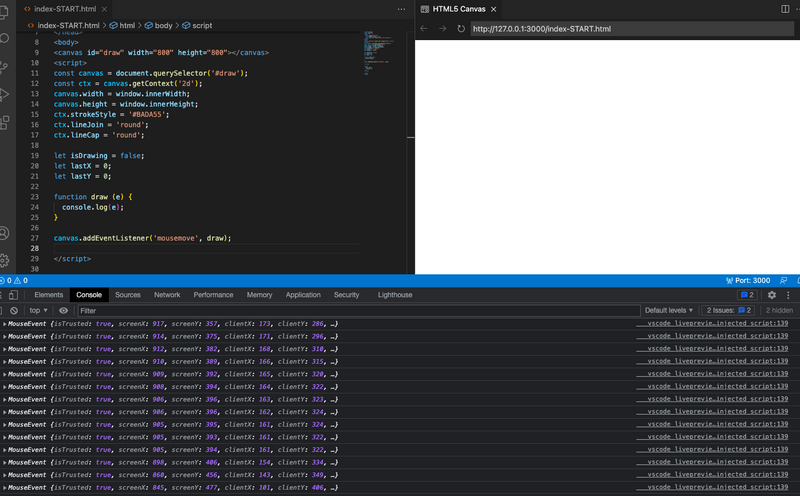Viewport: 800px width, 496px height.
Task: Open Manage gear in the activity bar
Action: [5, 260]
